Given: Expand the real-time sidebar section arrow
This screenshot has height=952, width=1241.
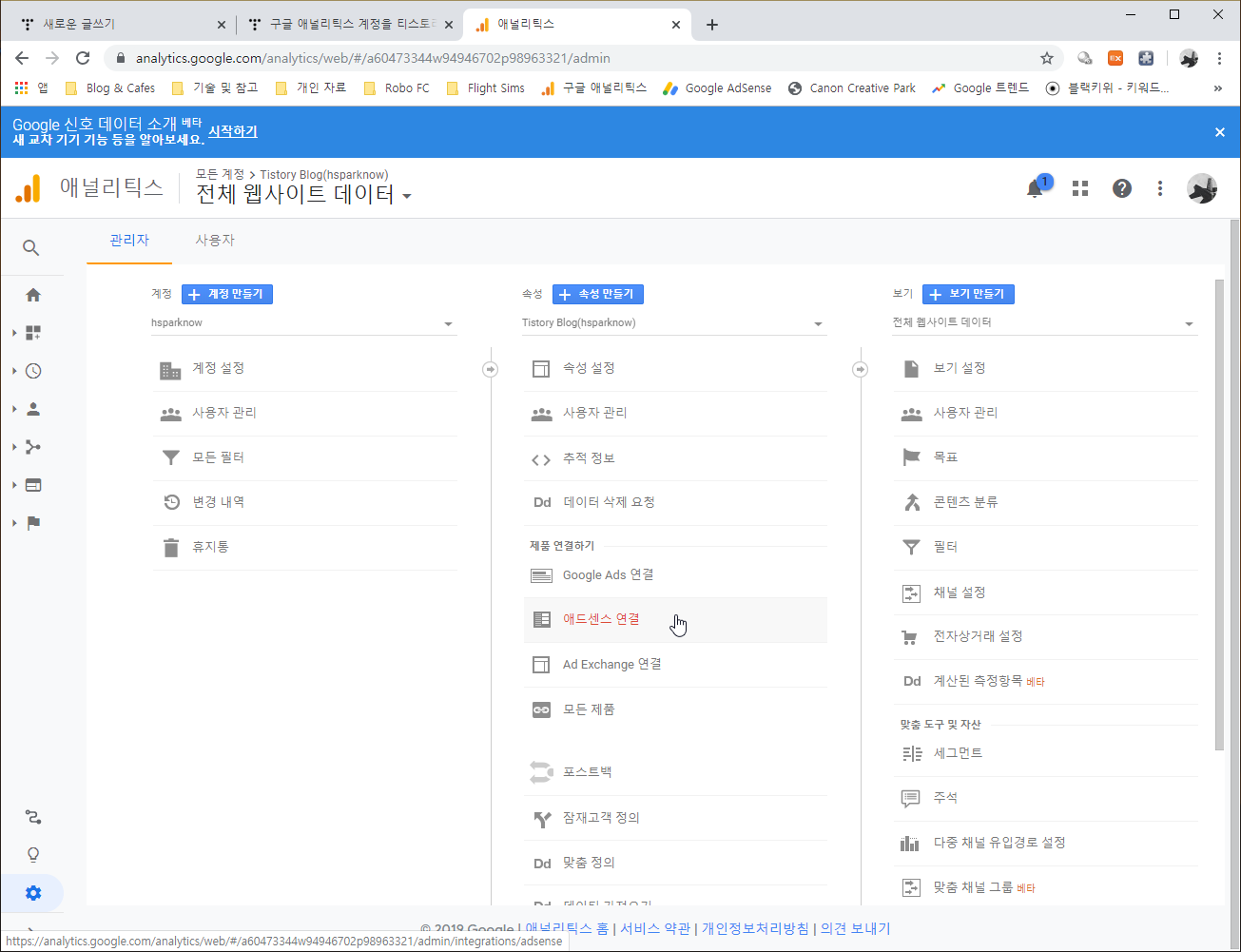Looking at the screenshot, I should coord(14,371).
